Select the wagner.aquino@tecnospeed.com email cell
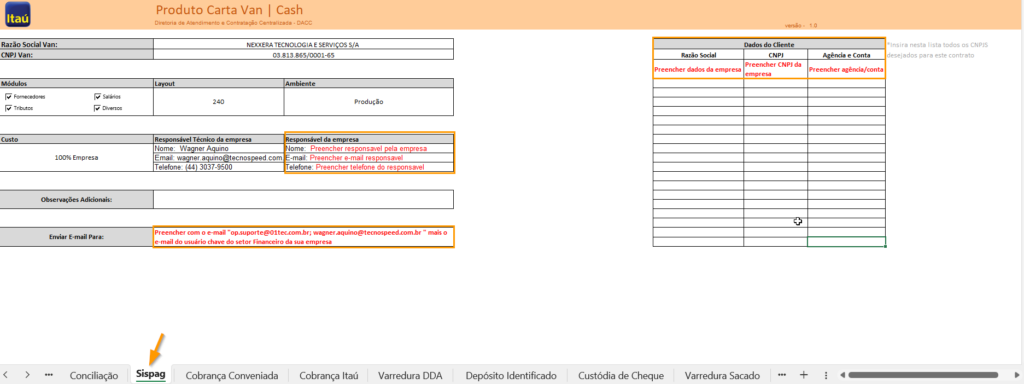Screen dimensions: 1024x384 (219, 158)
